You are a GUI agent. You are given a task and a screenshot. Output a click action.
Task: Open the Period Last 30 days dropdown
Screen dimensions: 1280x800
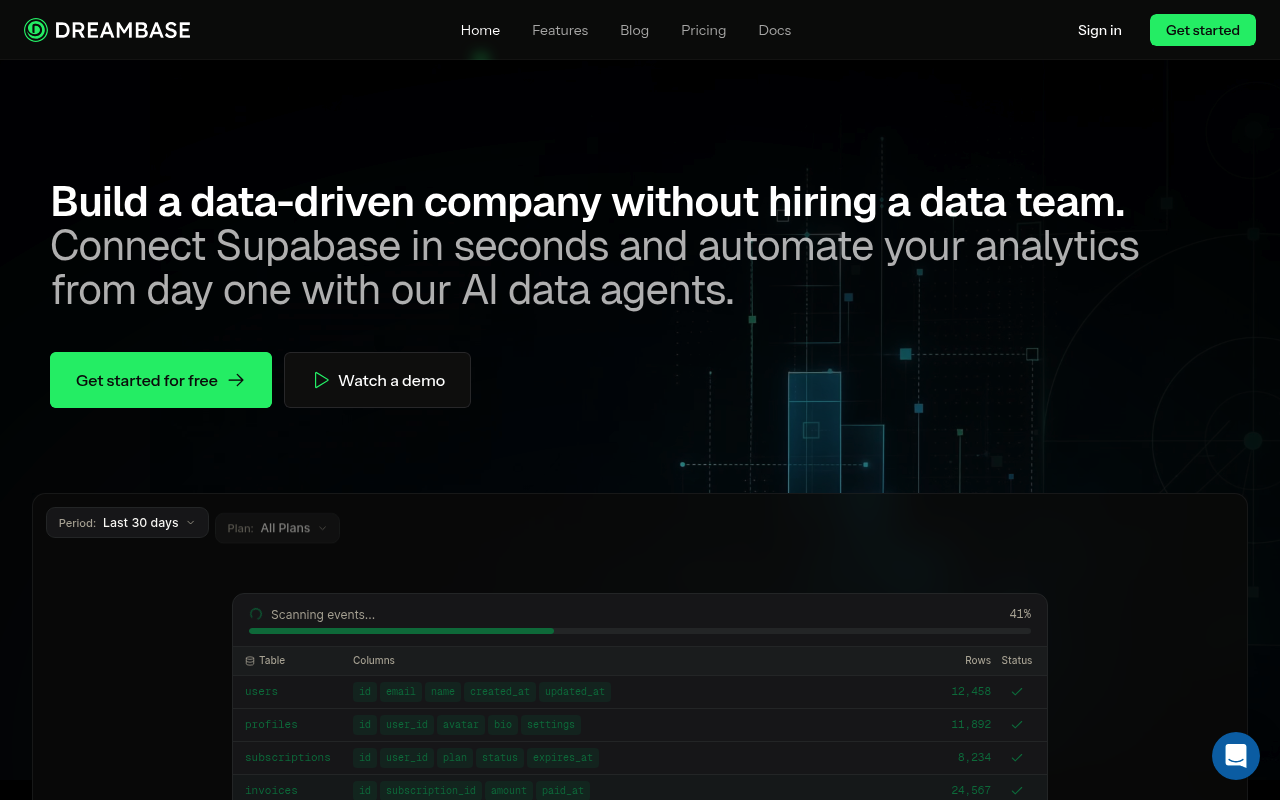point(127,523)
